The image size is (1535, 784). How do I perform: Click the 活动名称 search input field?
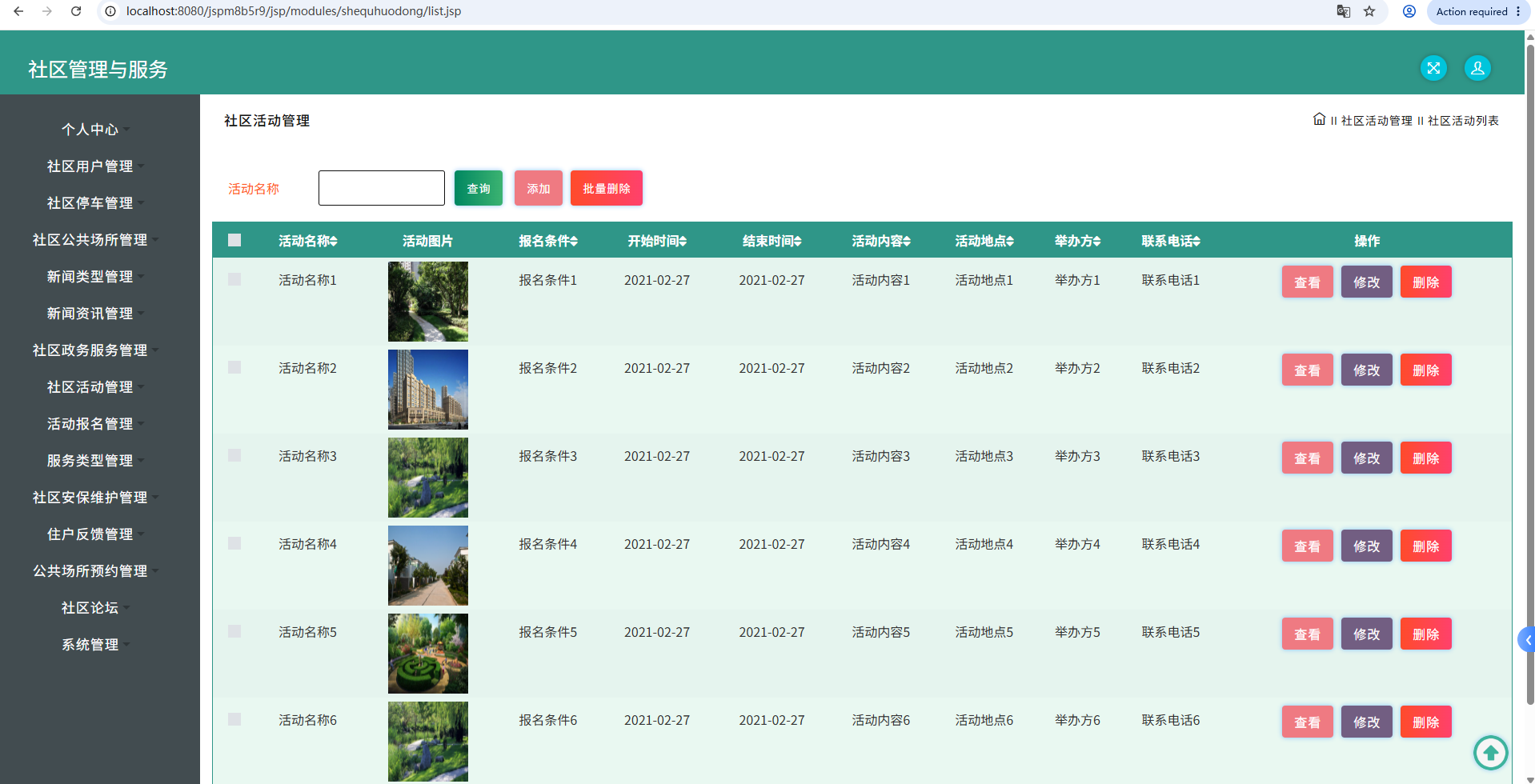(x=382, y=188)
